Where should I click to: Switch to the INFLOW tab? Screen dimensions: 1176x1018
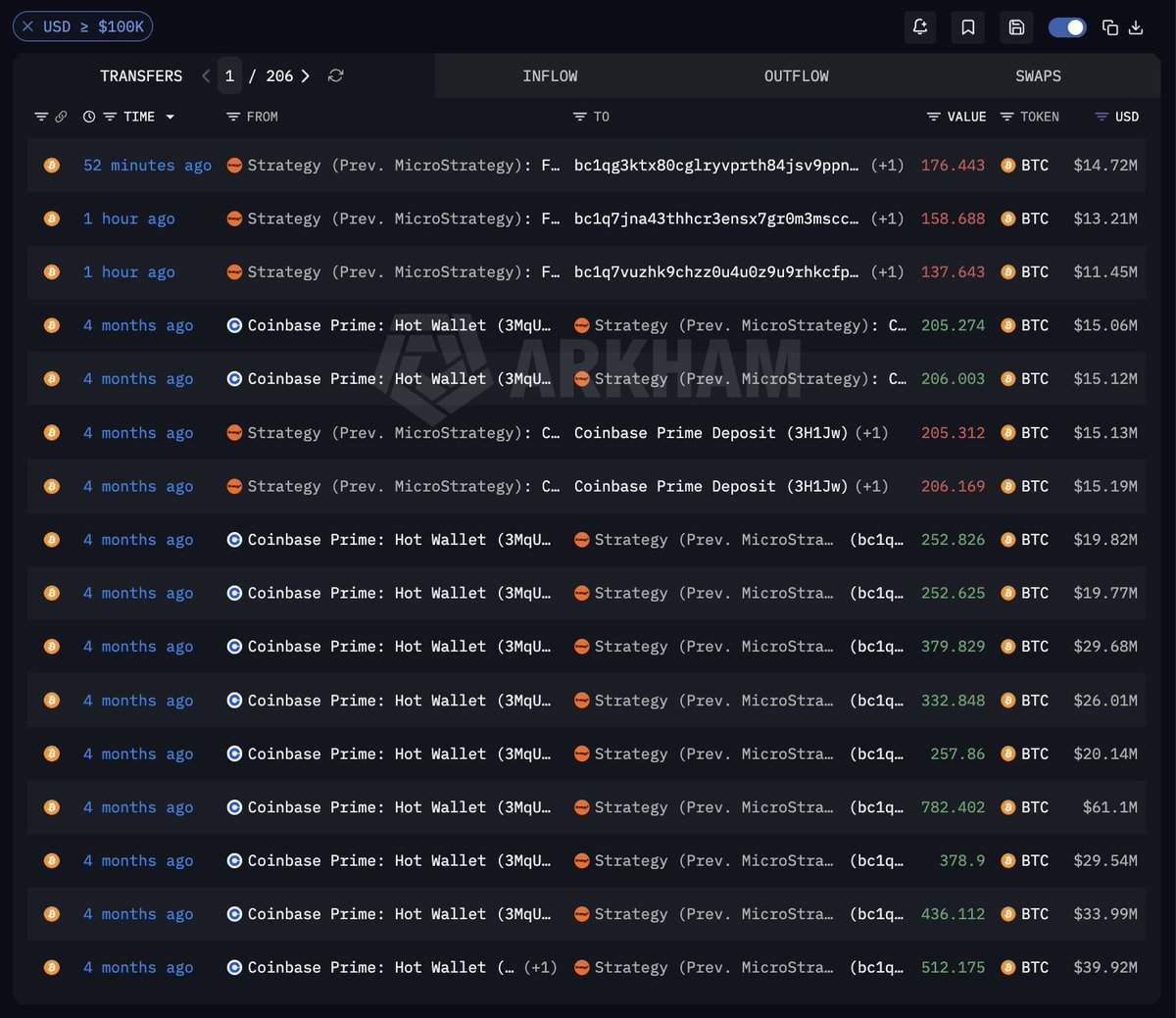(550, 75)
